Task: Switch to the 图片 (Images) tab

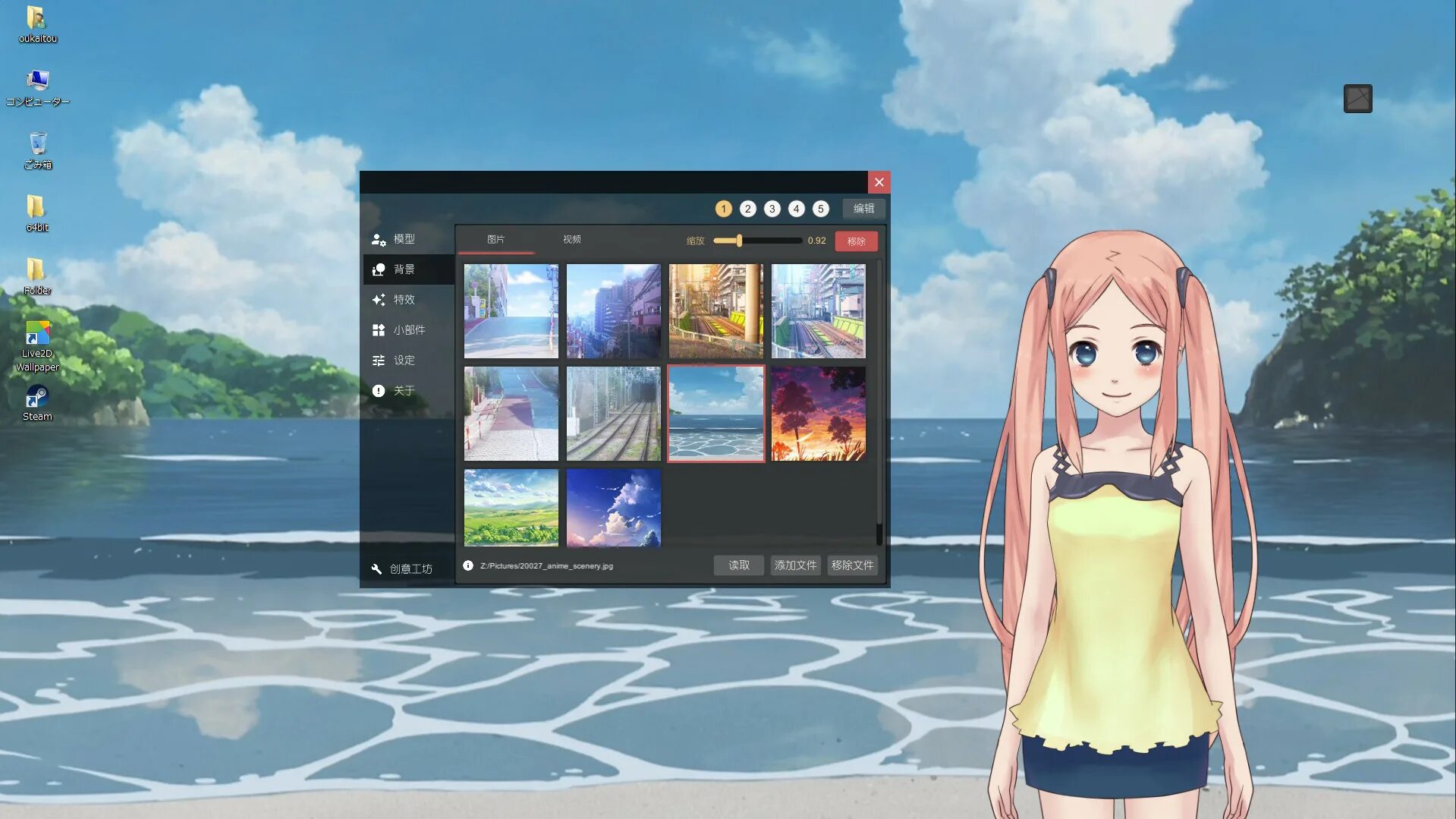Action: pyautogui.click(x=495, y=240)
